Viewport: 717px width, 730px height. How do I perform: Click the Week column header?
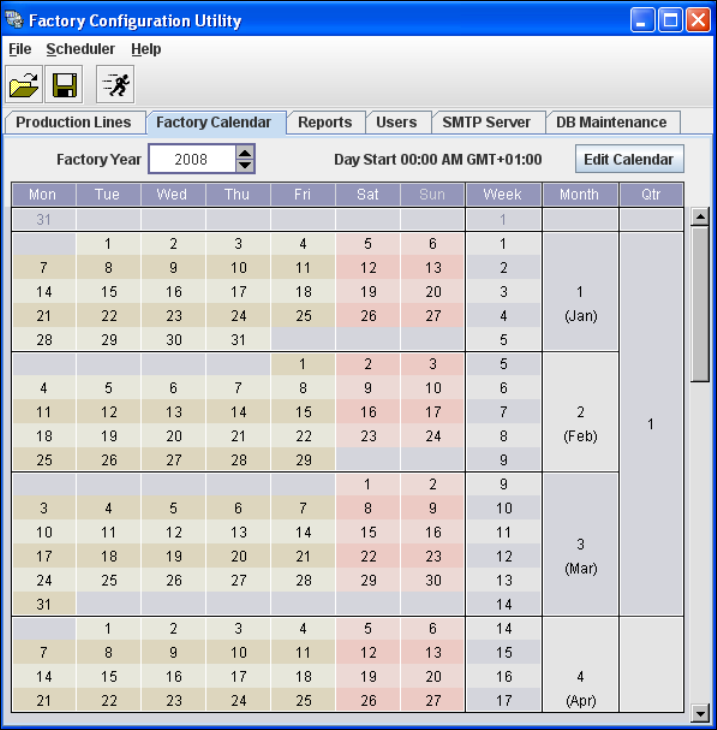coord(503,195)
